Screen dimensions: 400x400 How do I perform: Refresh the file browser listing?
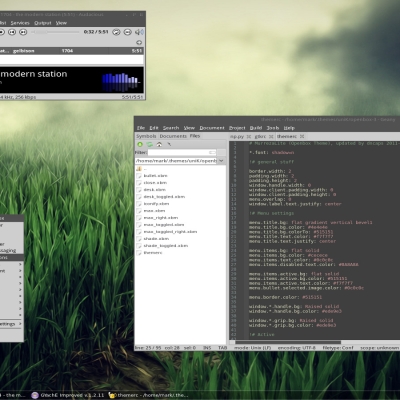click(150, 144)
